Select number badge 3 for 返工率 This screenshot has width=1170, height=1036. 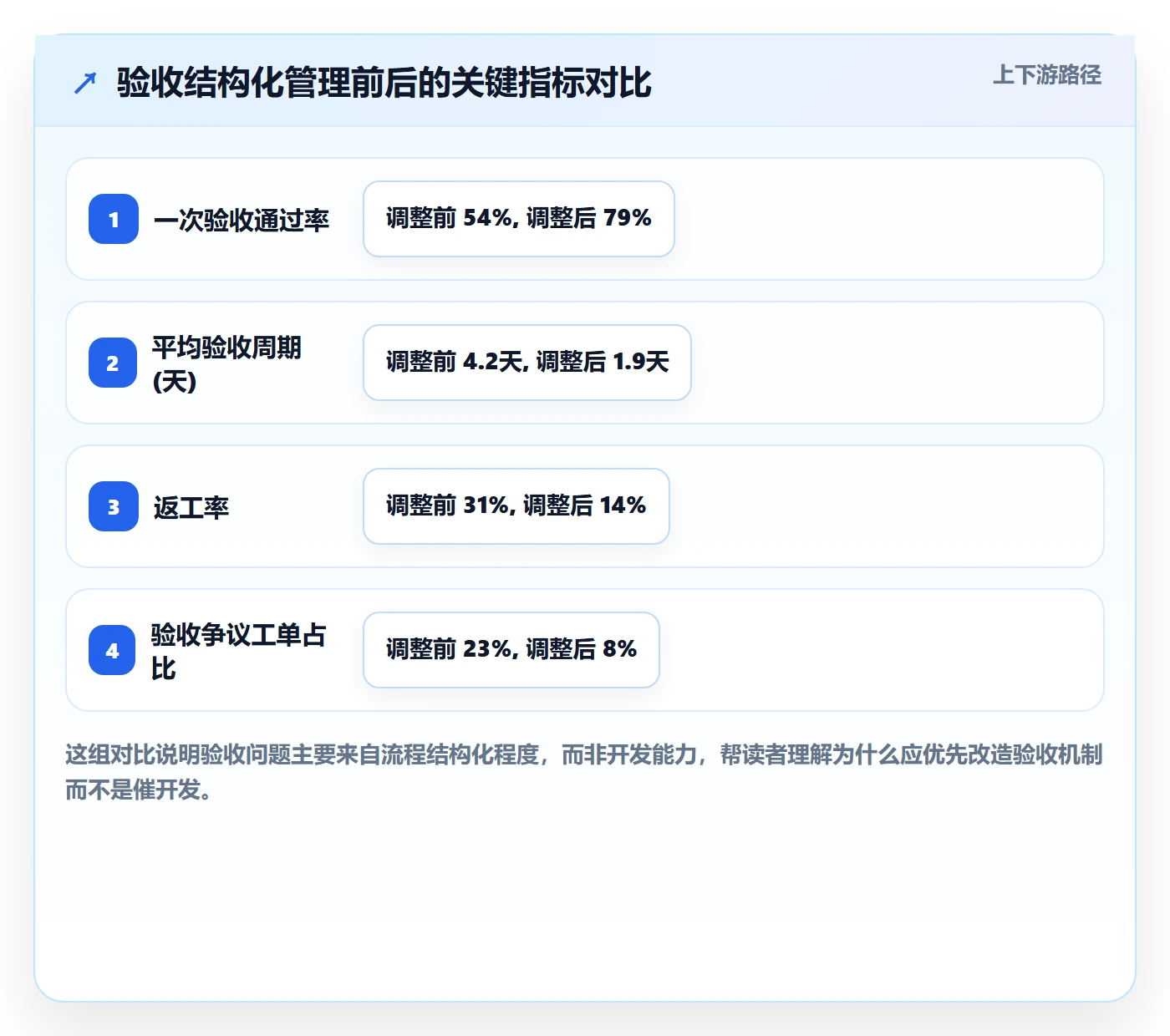click(x=114, y=506)
